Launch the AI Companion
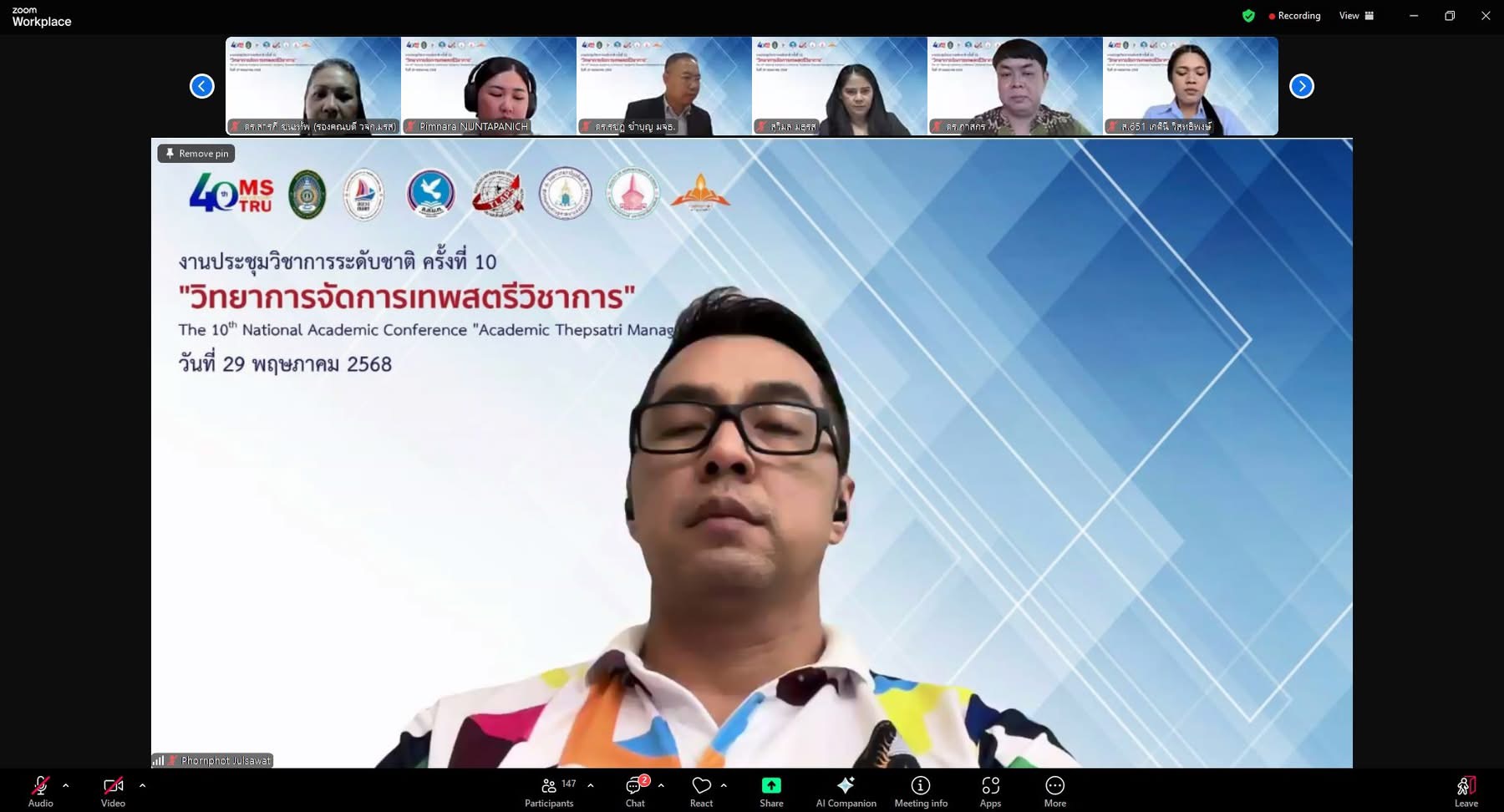Image resolution: width=1504 pixels, height=812 pixels. coord(846,791)
